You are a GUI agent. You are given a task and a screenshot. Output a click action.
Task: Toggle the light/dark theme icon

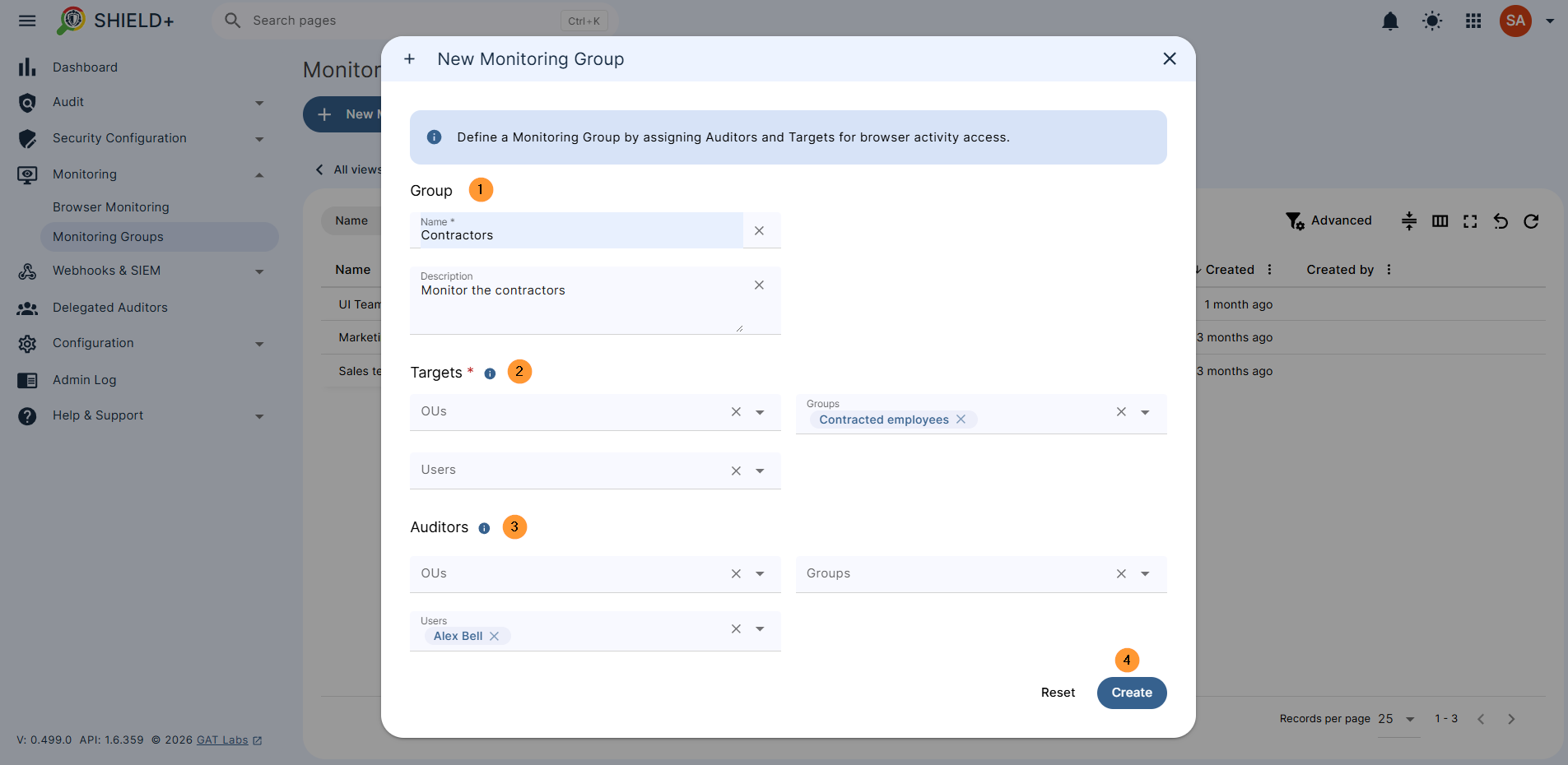[1432, 21]
